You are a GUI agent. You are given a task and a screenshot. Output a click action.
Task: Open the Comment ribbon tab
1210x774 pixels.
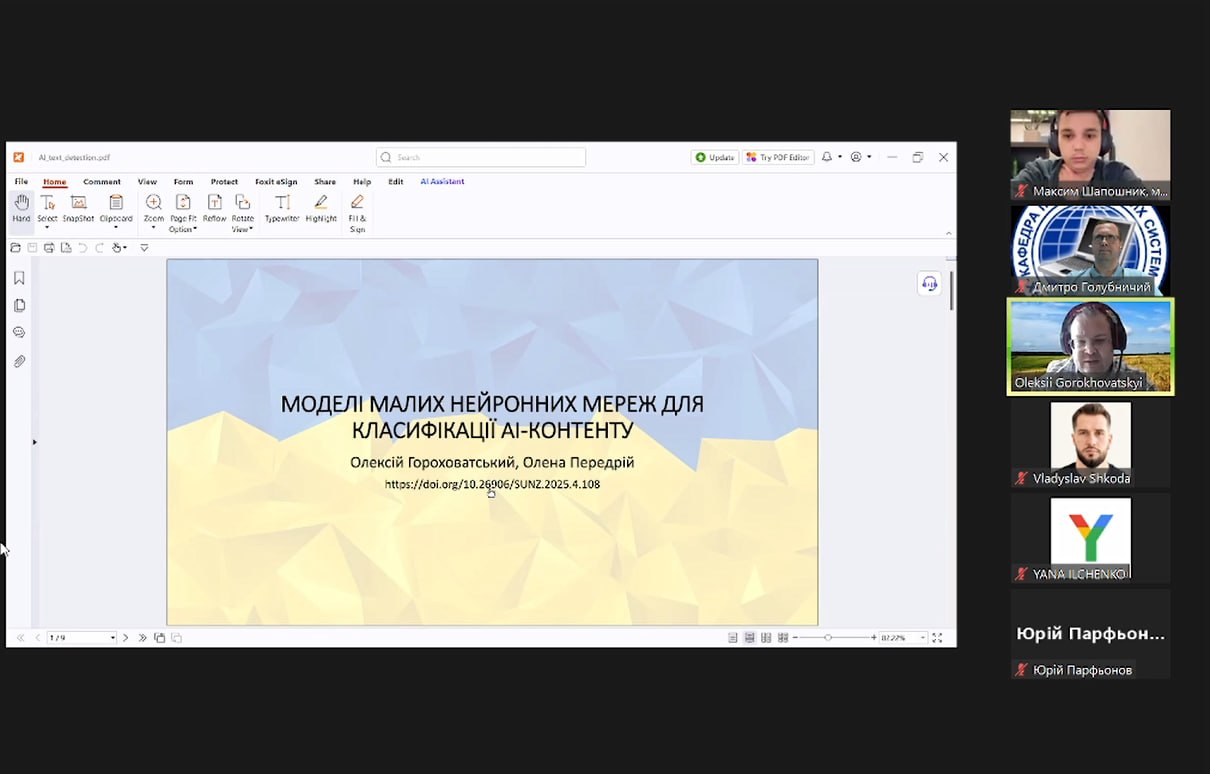(102, 182)
